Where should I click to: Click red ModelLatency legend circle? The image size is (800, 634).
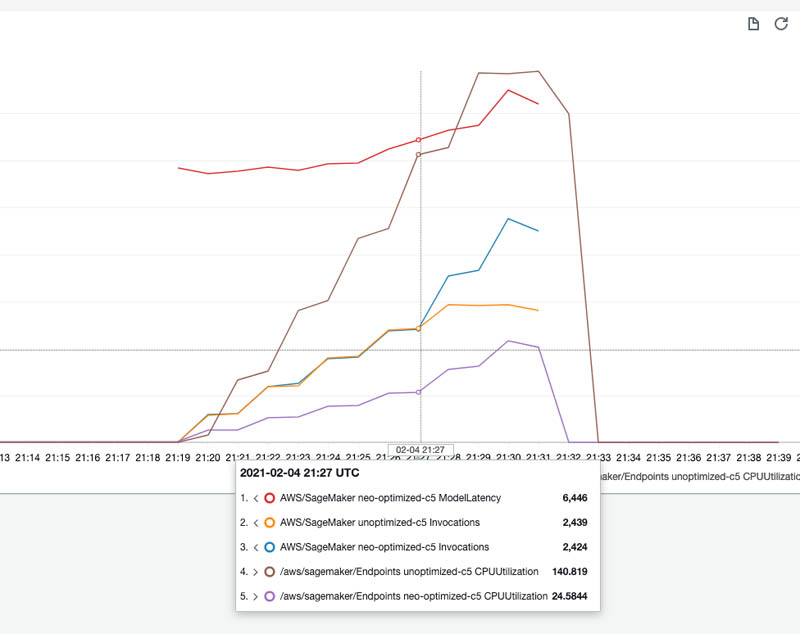tap(269, 498)
